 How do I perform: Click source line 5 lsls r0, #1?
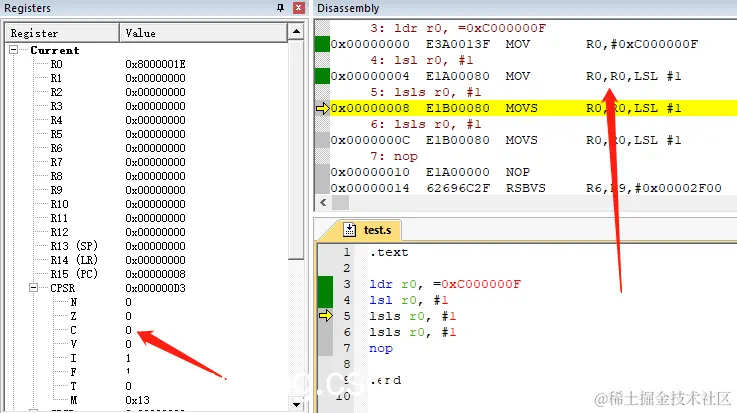(x=413, y=316)
